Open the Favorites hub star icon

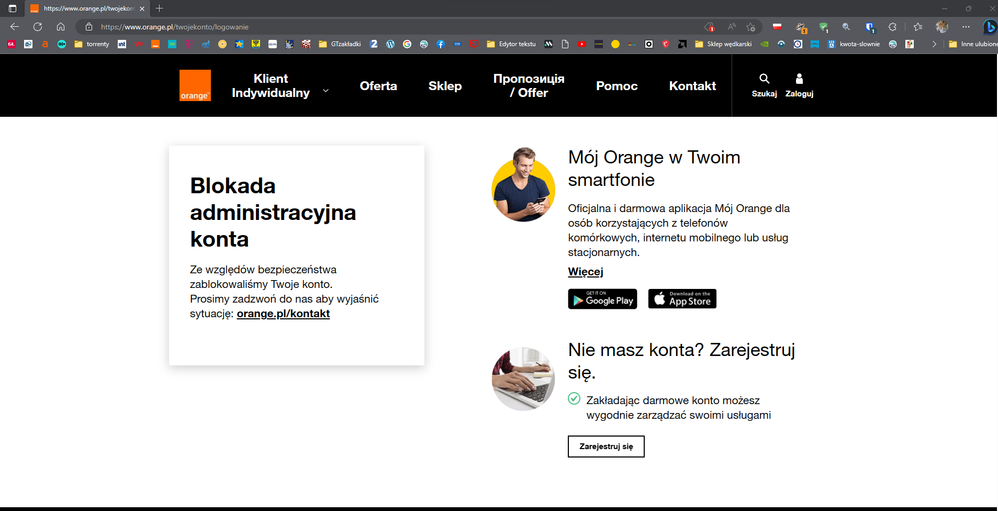(x=917, y=27)
